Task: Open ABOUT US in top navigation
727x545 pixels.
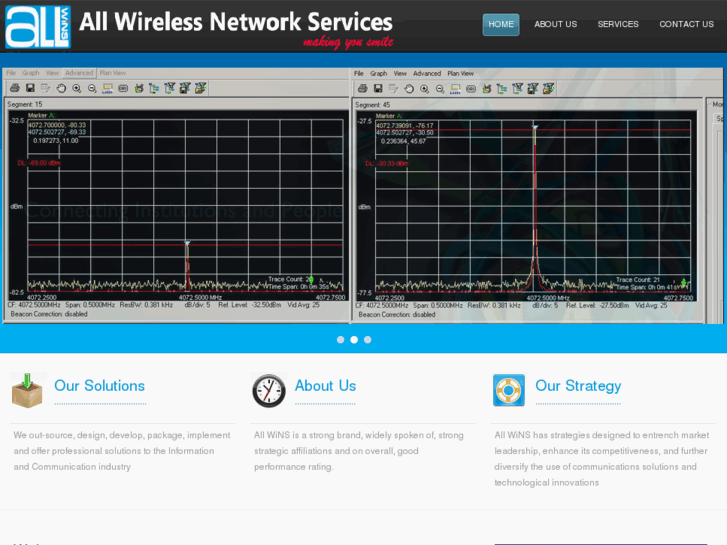Action: (555, 24)
